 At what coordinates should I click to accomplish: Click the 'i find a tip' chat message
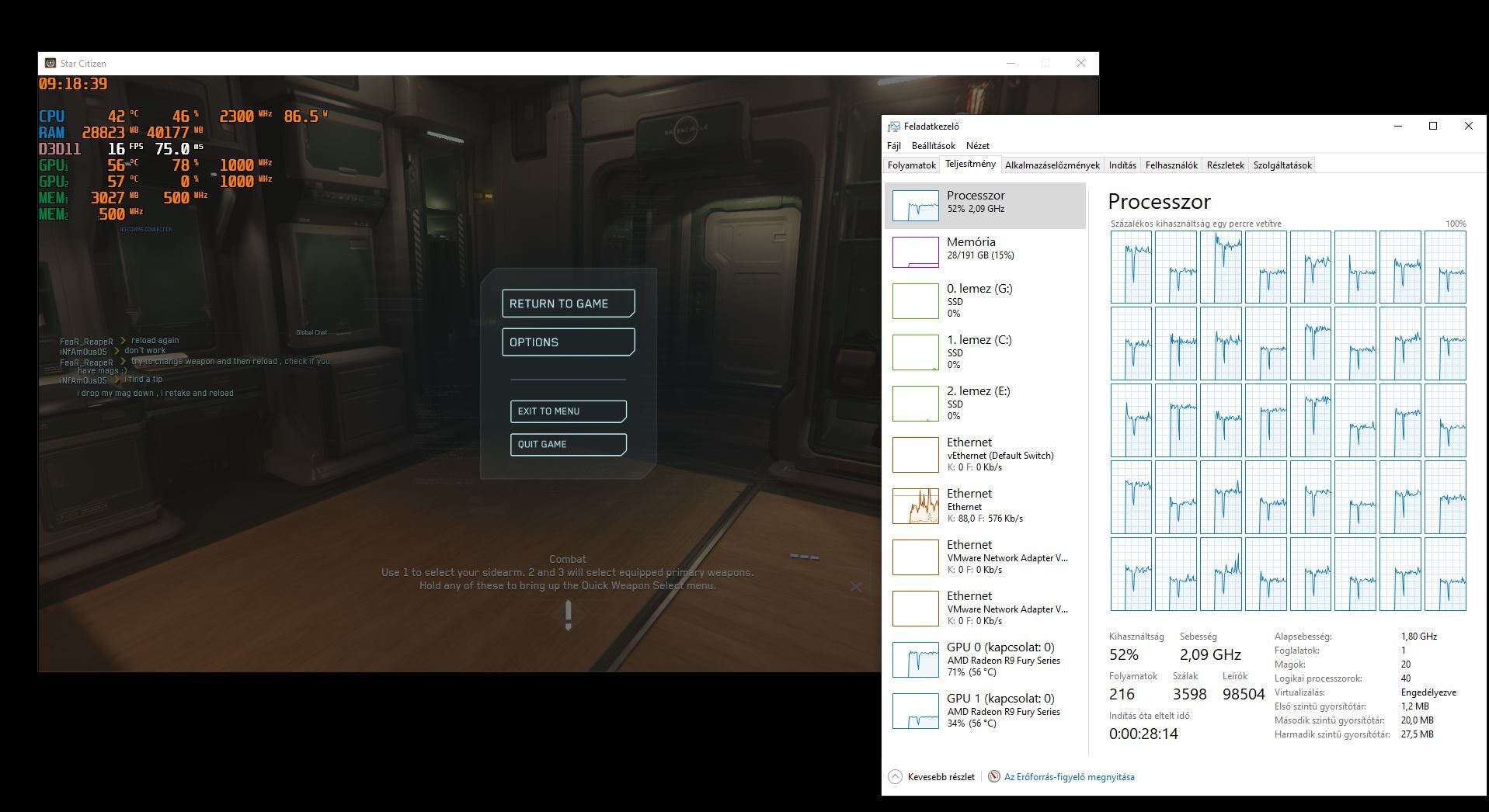[x=143, y=379]
